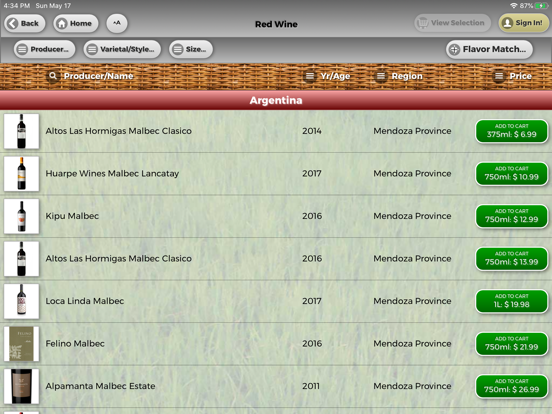Open the Huarpe Wines Malbec bottle thumbnail
Viewport: 552px width, 414px height.
point(21,174)
